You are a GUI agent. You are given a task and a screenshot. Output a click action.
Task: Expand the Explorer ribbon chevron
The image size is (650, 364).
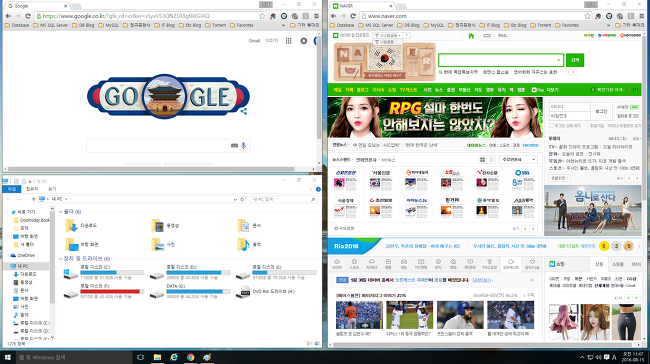(x=311, y=189)
